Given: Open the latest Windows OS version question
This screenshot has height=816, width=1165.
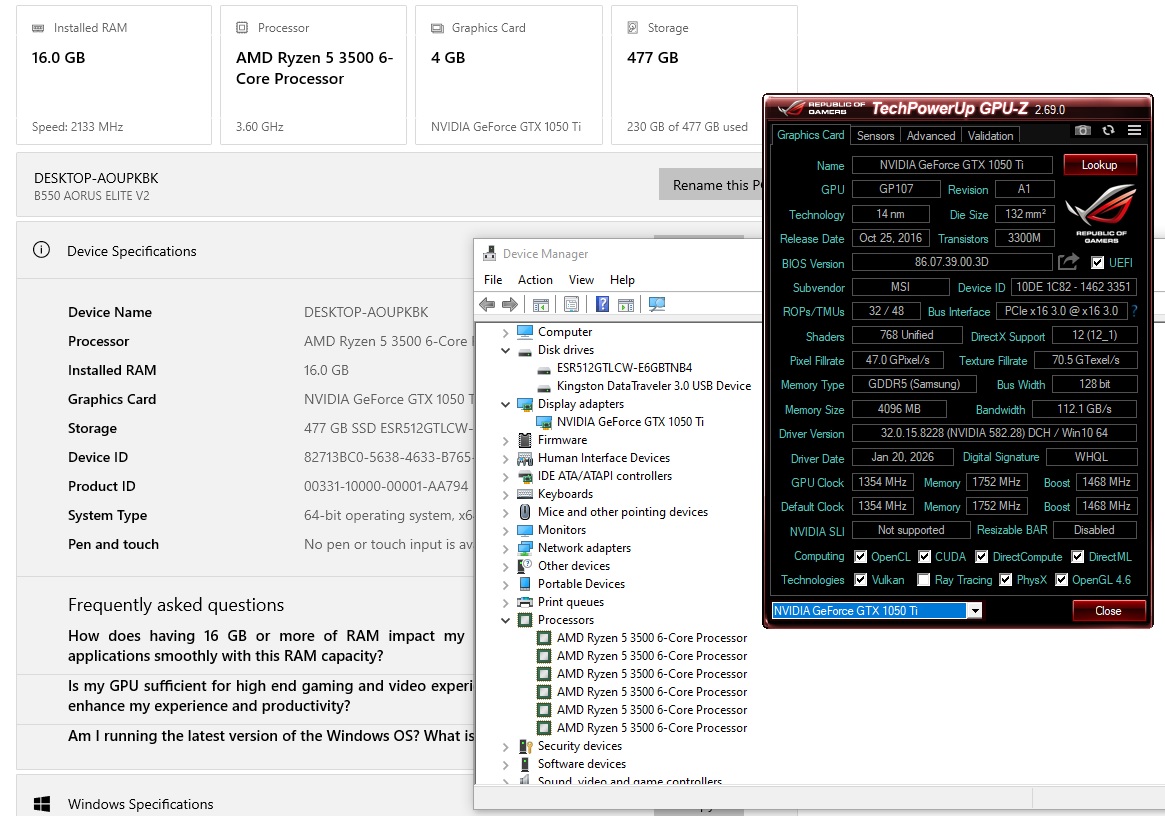Looking at the screenshot, I should [270, 736].
